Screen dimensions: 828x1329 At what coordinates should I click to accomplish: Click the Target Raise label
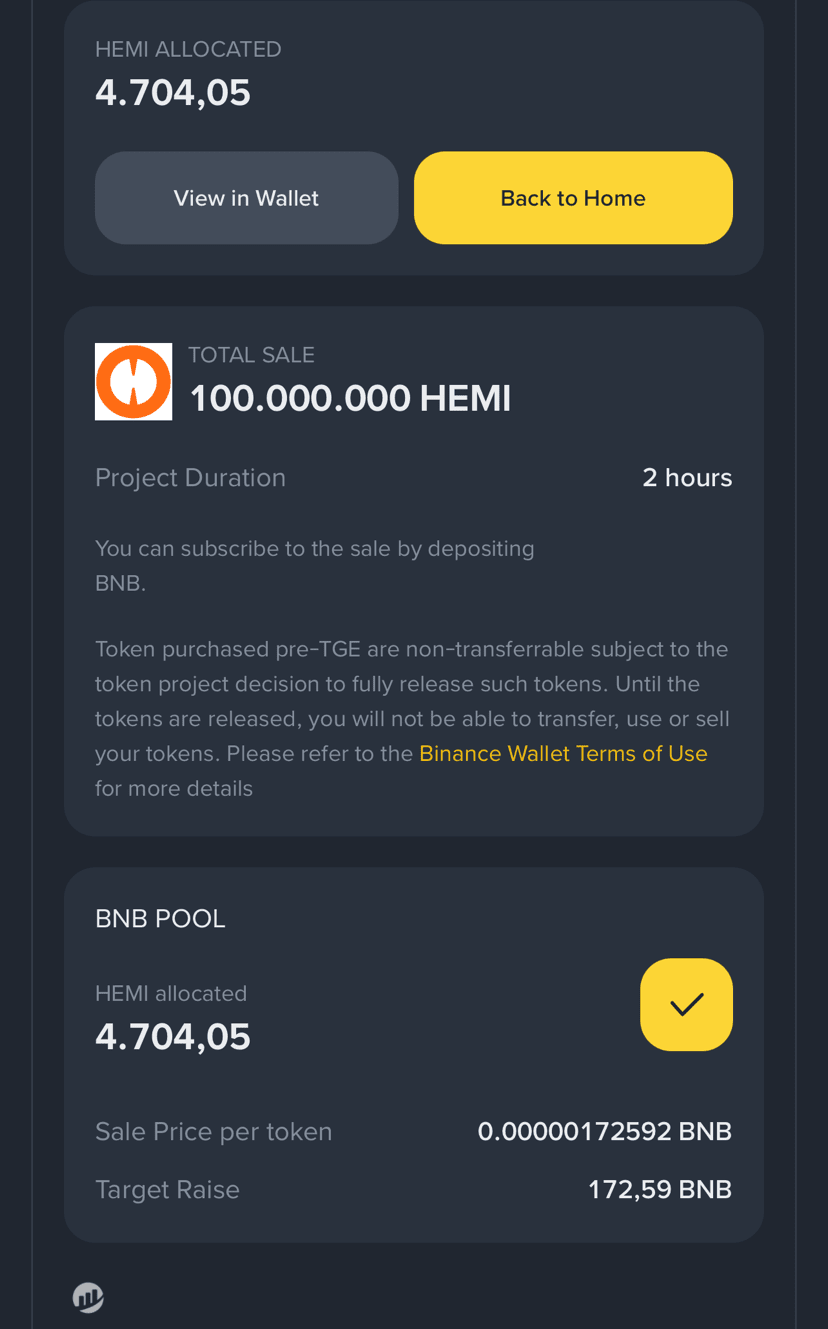[167, 1190]
